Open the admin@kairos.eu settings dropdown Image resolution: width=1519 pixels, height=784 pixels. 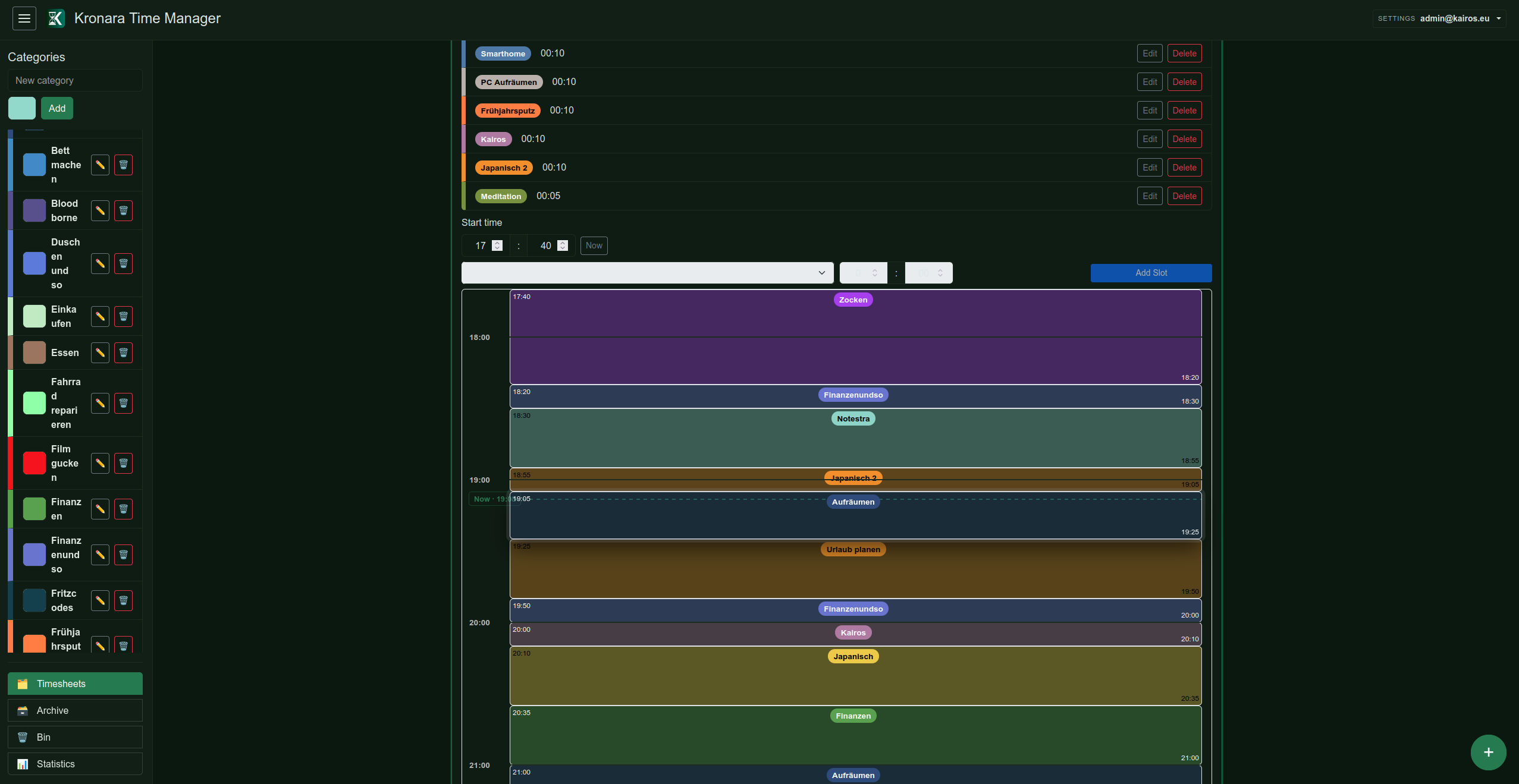pyautogui.click(x=1439, y=18)
